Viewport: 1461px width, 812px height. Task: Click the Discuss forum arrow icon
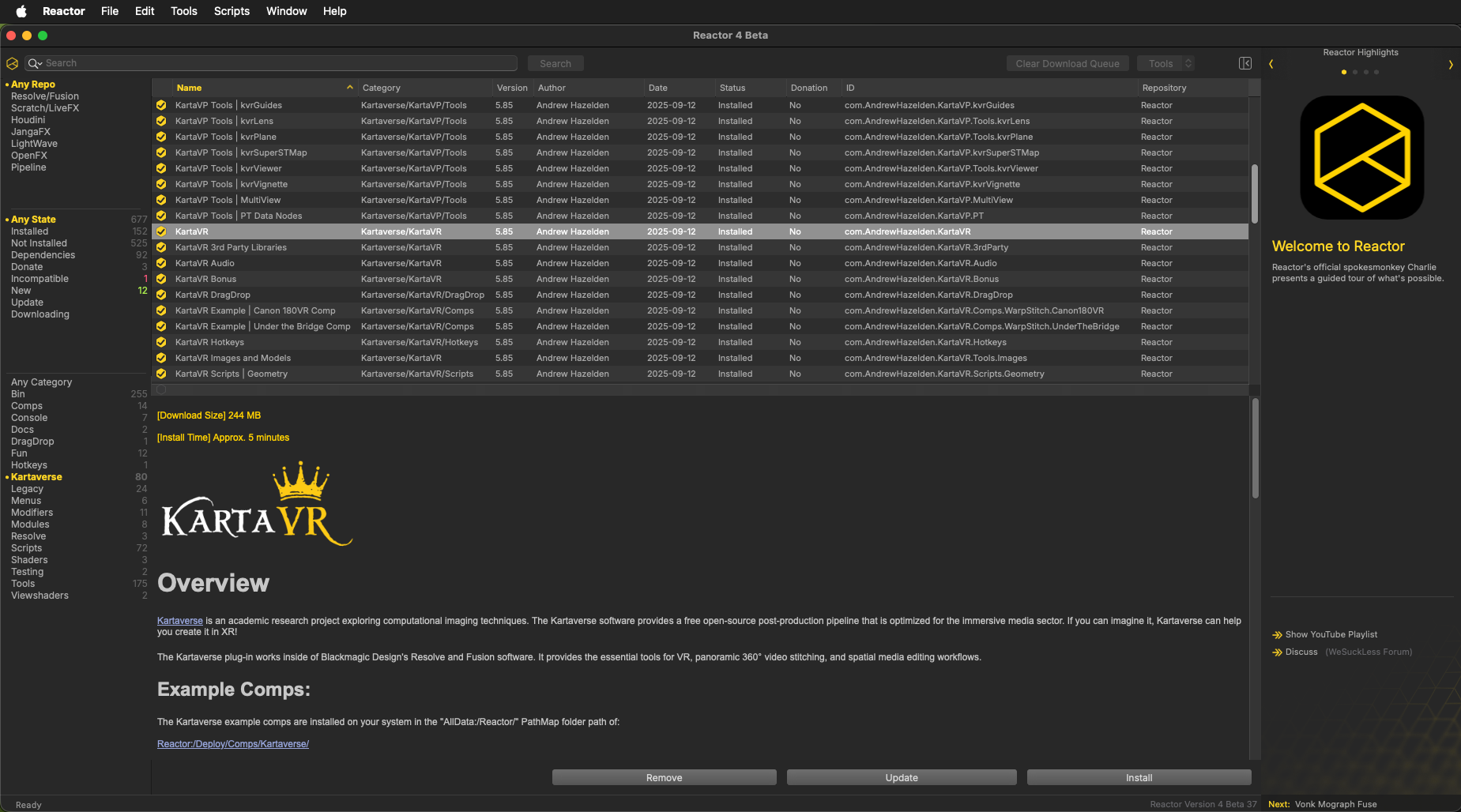point(1278,652)
